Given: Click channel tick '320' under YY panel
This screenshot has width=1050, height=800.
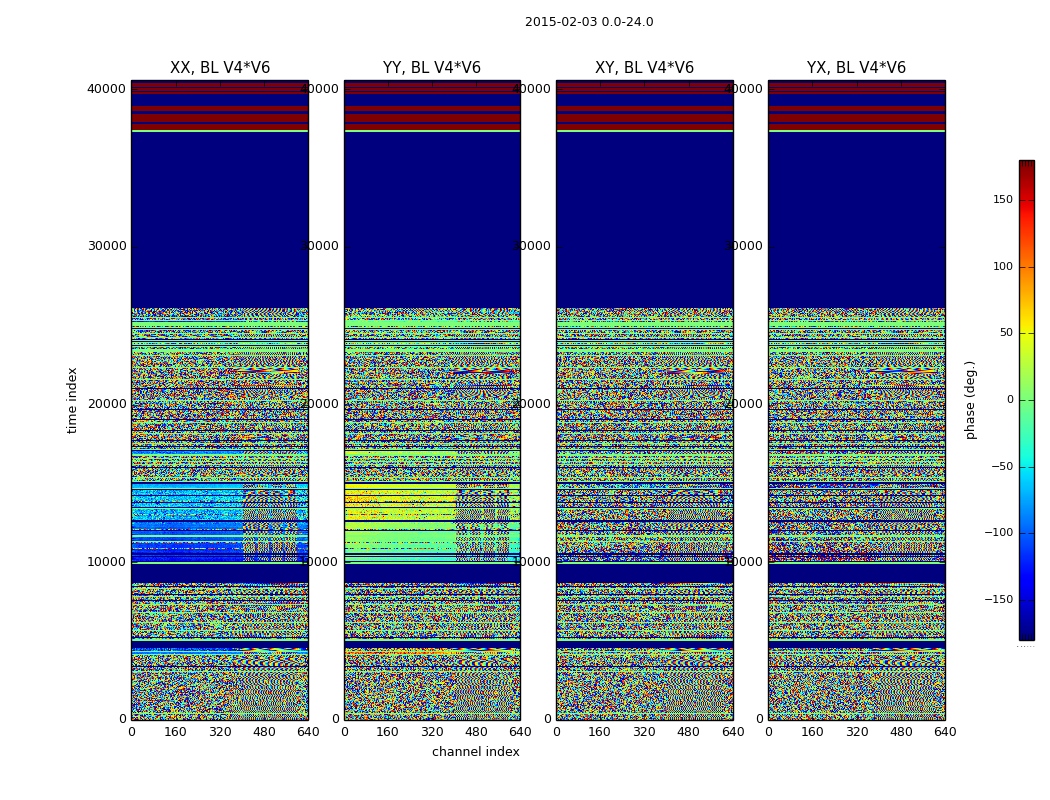Looking at the screenshot, I should [x=432, y=732].
